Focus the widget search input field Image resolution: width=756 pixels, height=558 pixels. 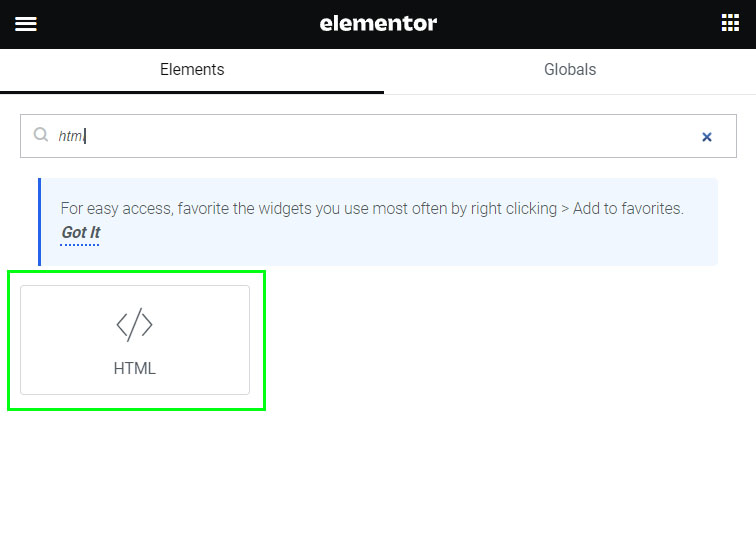pyautogui.click(x=380, y=136)
